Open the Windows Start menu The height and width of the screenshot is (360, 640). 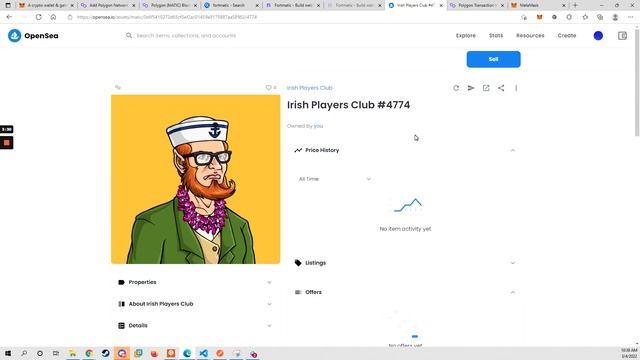(x=8, y=353)
